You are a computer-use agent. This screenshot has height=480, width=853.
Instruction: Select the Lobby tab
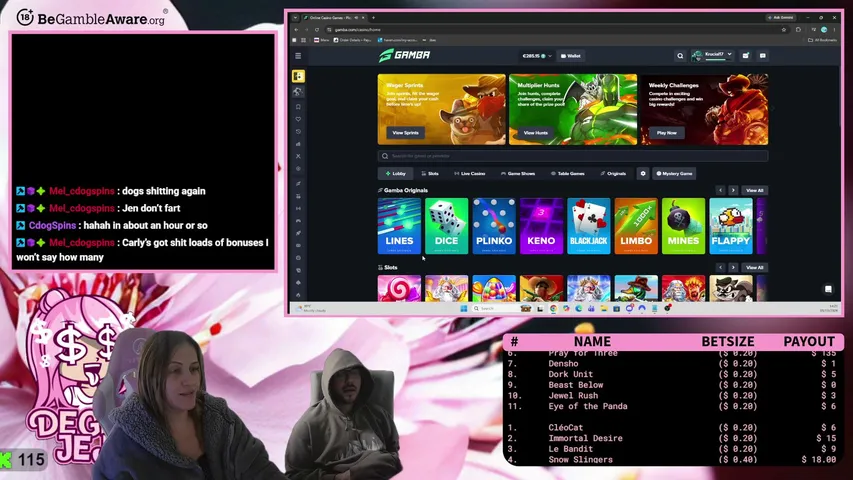(395, 174)
